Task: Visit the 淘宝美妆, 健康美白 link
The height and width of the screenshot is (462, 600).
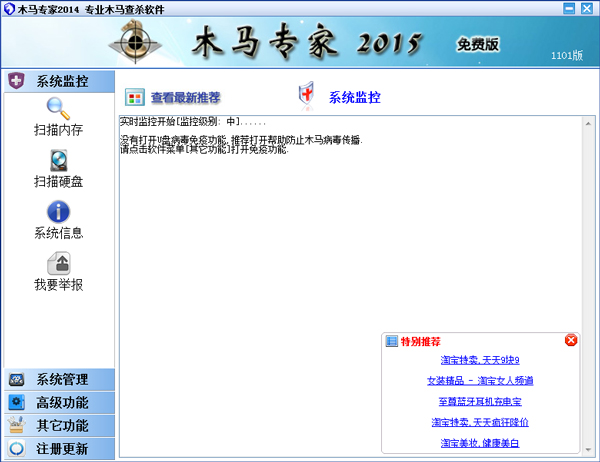Action: coord(480,443)
